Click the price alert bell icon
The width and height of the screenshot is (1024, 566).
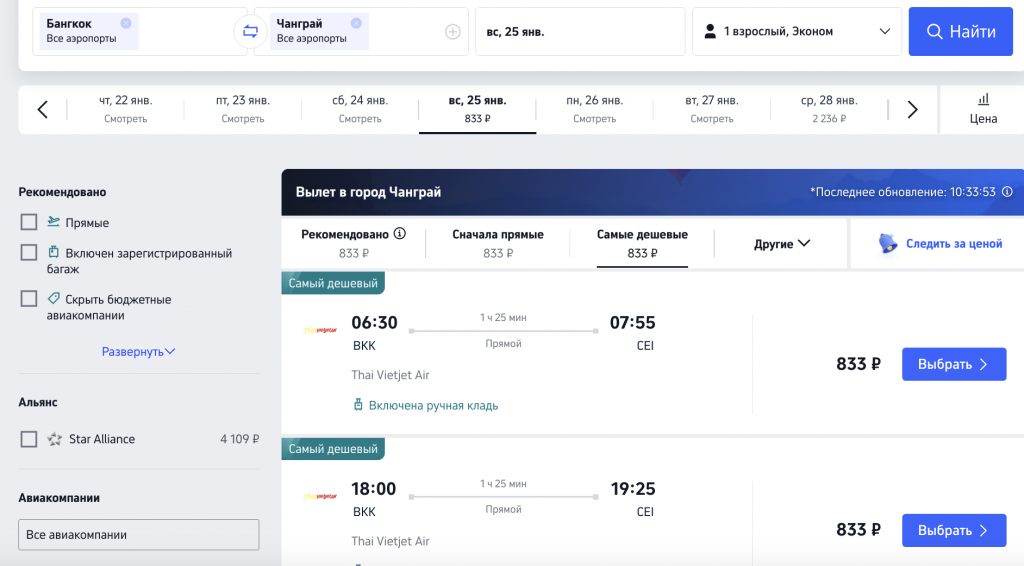click(x=888, y=244)
